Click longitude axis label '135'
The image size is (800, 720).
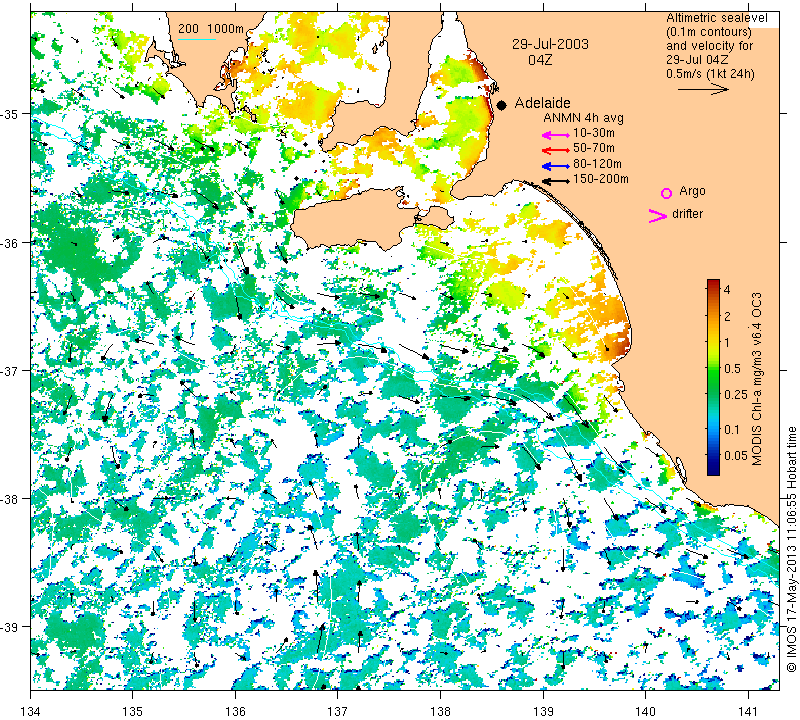pyautogui.click(x=133, y=711)
